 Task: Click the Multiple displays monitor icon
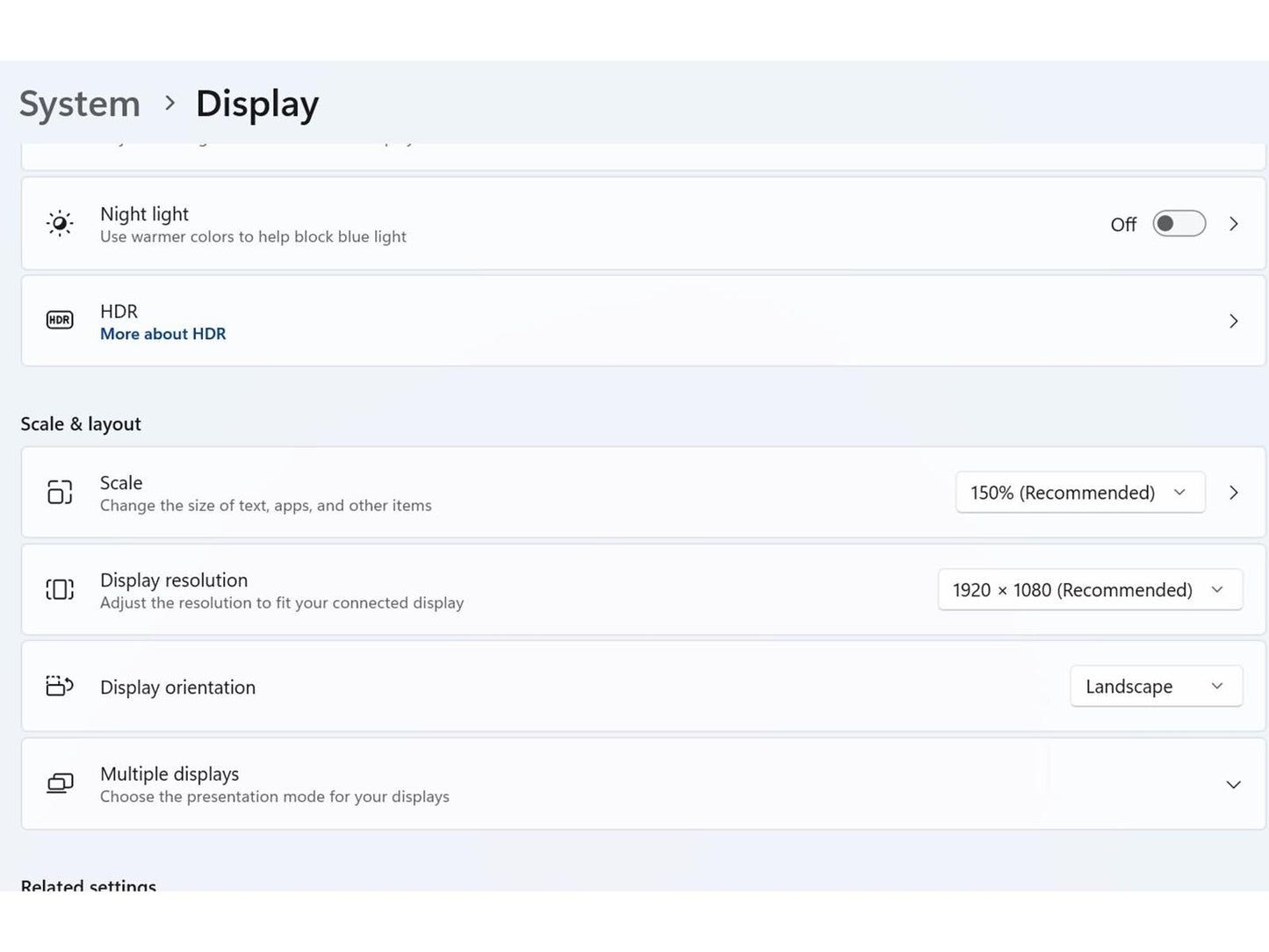tap(60, 783)
